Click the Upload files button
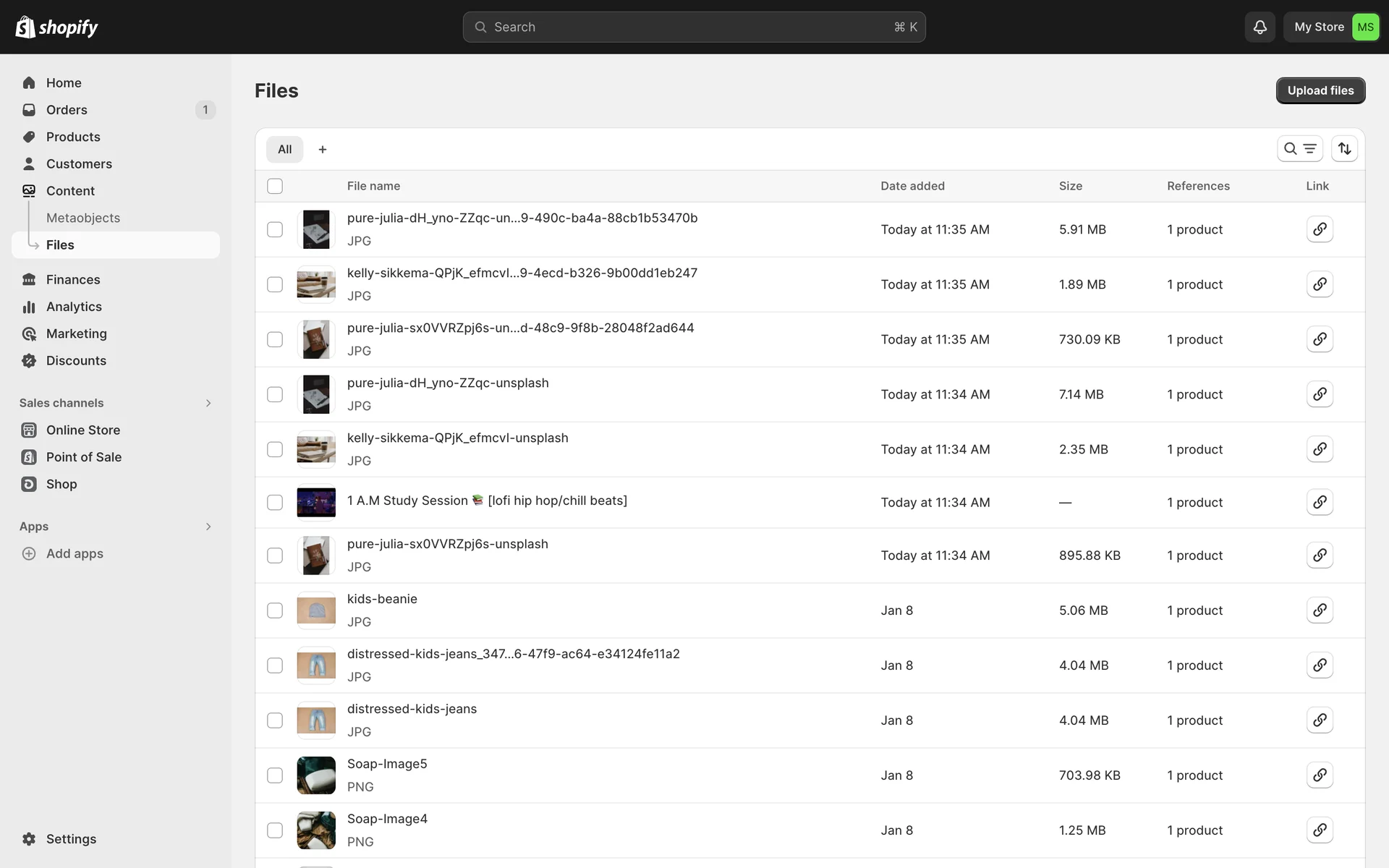This screenshot has height=868, width=1389. [x=1320, y=90]
